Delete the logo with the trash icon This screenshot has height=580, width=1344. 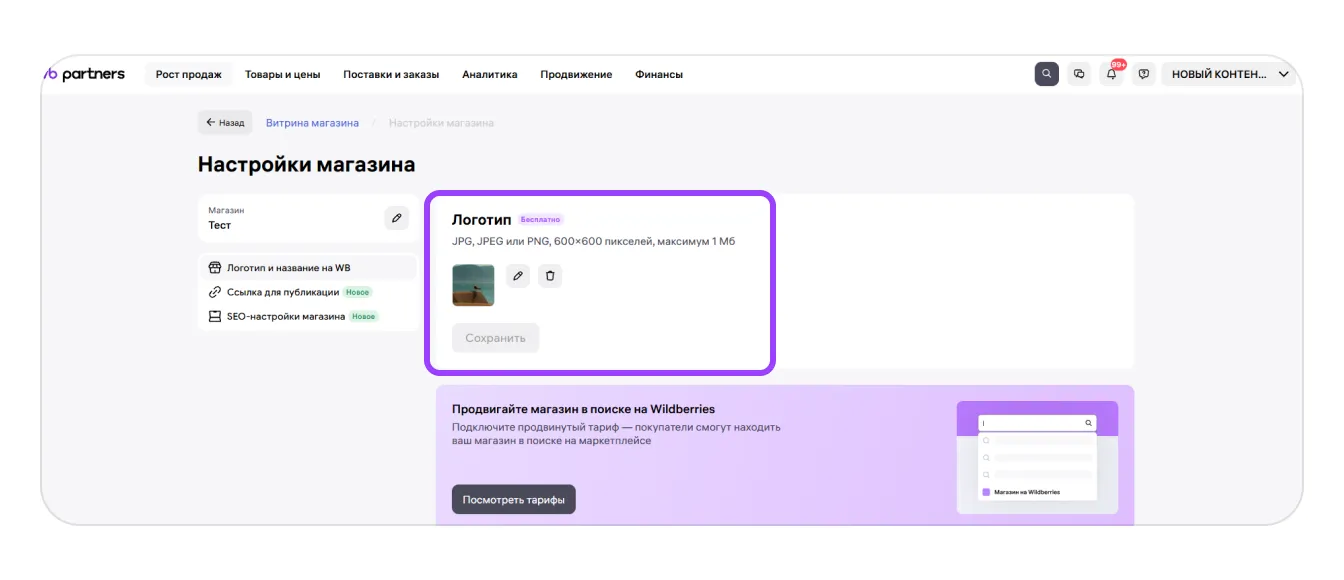pyautogui.click(x=550, y=275)
